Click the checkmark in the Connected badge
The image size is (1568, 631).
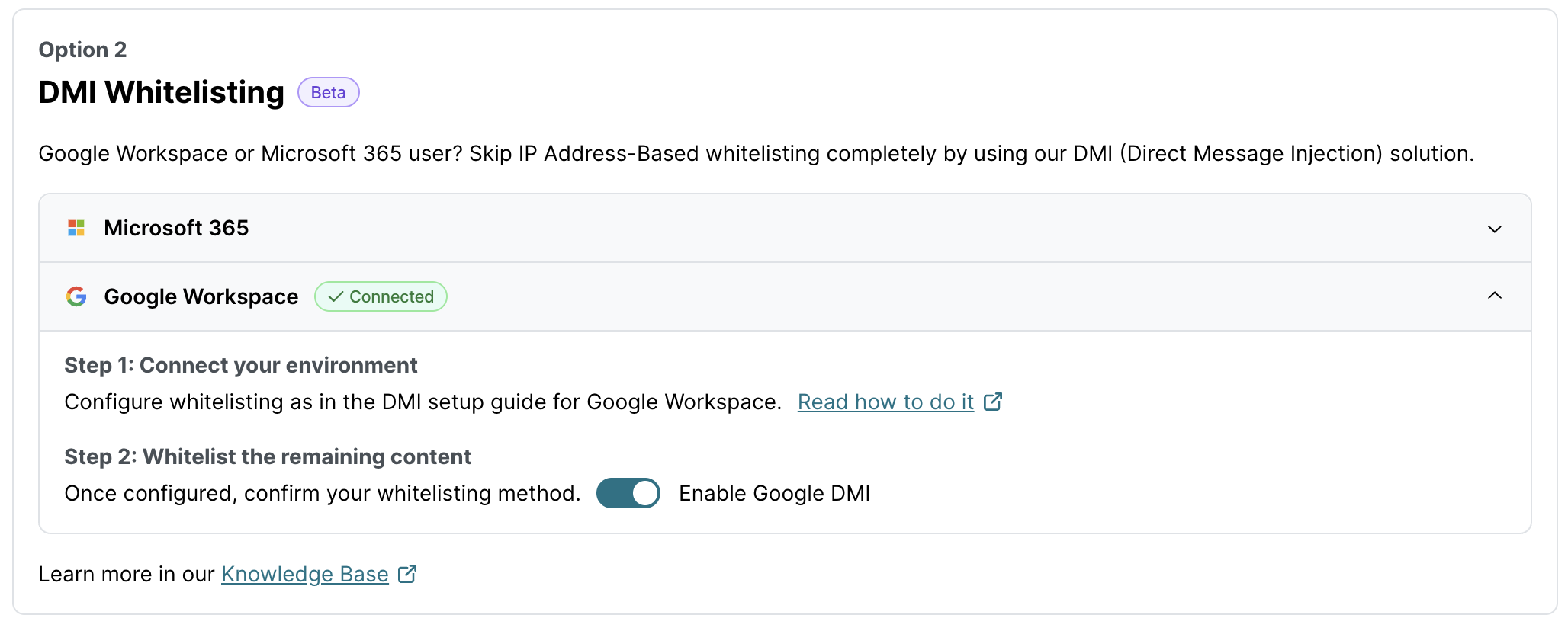click(x=336, y=296)
